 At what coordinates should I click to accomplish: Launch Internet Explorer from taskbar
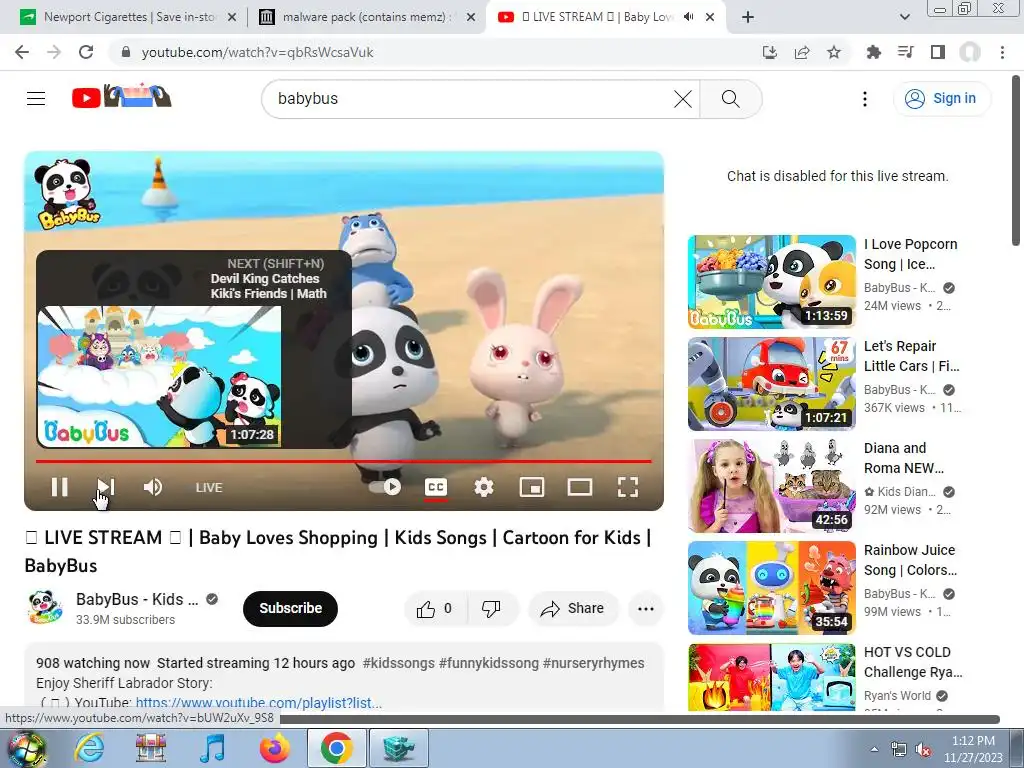[88, 748]
